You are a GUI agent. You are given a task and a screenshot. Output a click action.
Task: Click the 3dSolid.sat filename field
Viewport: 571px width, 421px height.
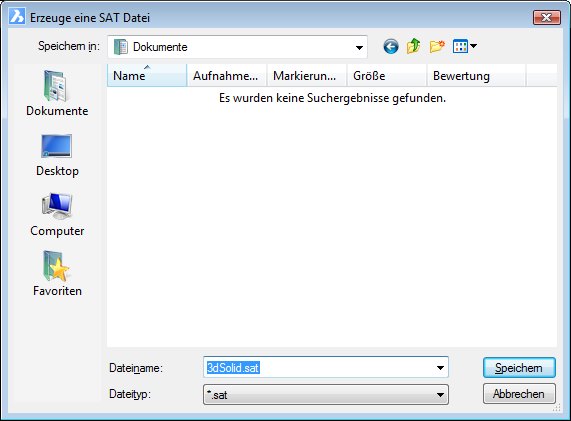pos(319,367)
